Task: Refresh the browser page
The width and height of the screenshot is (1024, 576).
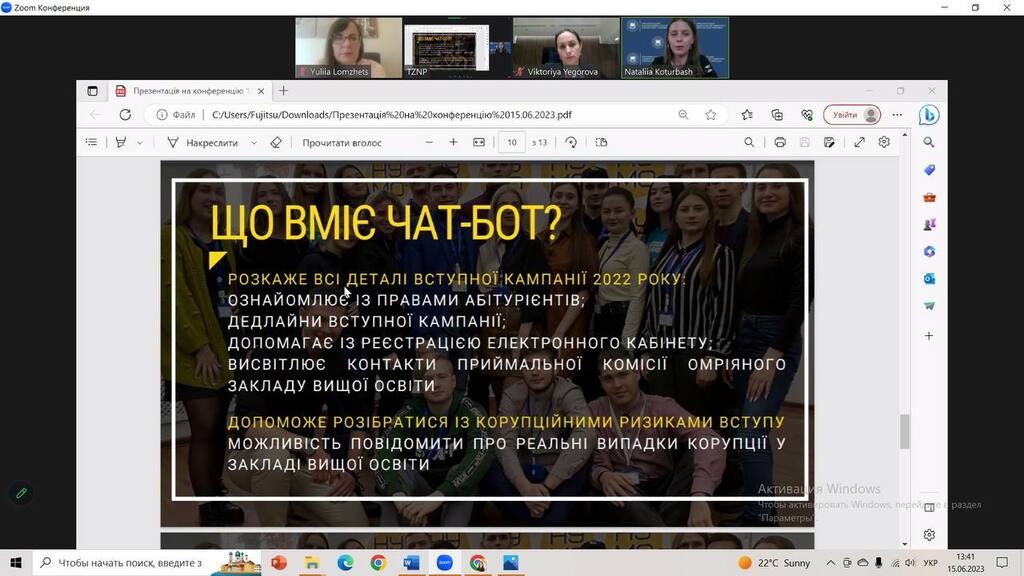Action: 125,115
